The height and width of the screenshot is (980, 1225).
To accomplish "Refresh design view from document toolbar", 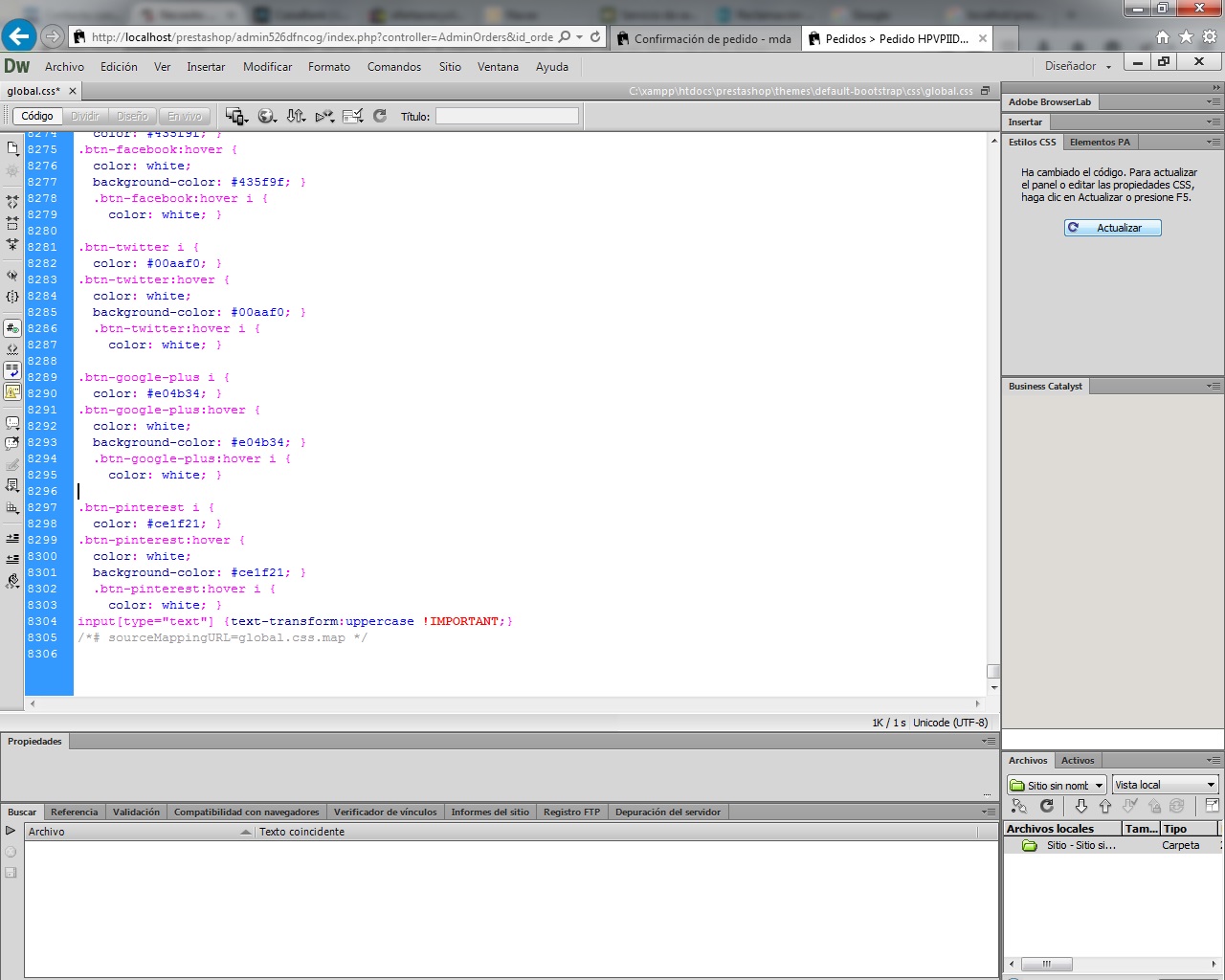I will [x=380, y=116].
